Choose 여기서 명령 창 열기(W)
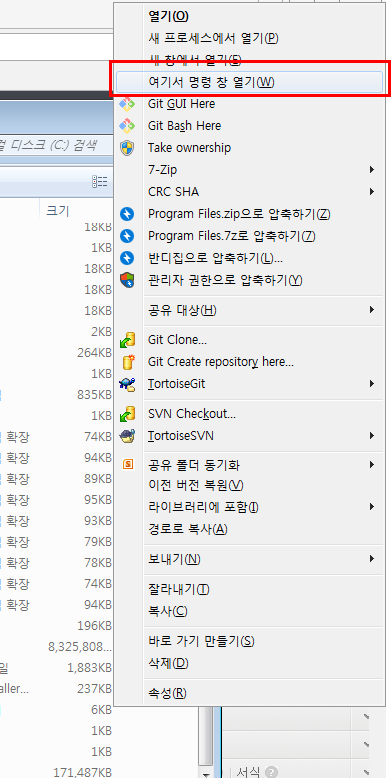Image resolution: width=391 pixels, height=778 pixels. [x=250, y=82]
